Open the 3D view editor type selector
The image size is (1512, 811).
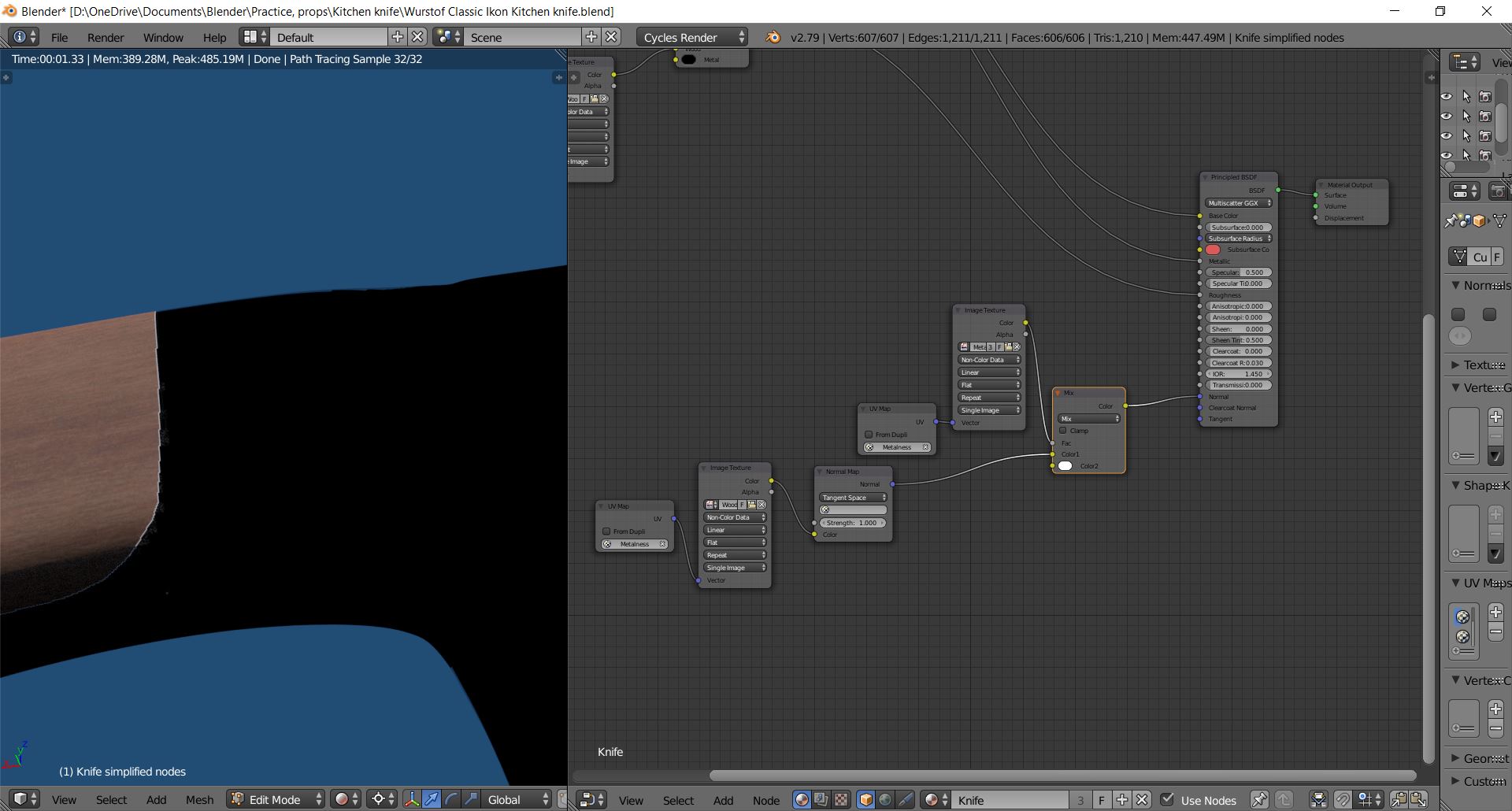point(23,799)
